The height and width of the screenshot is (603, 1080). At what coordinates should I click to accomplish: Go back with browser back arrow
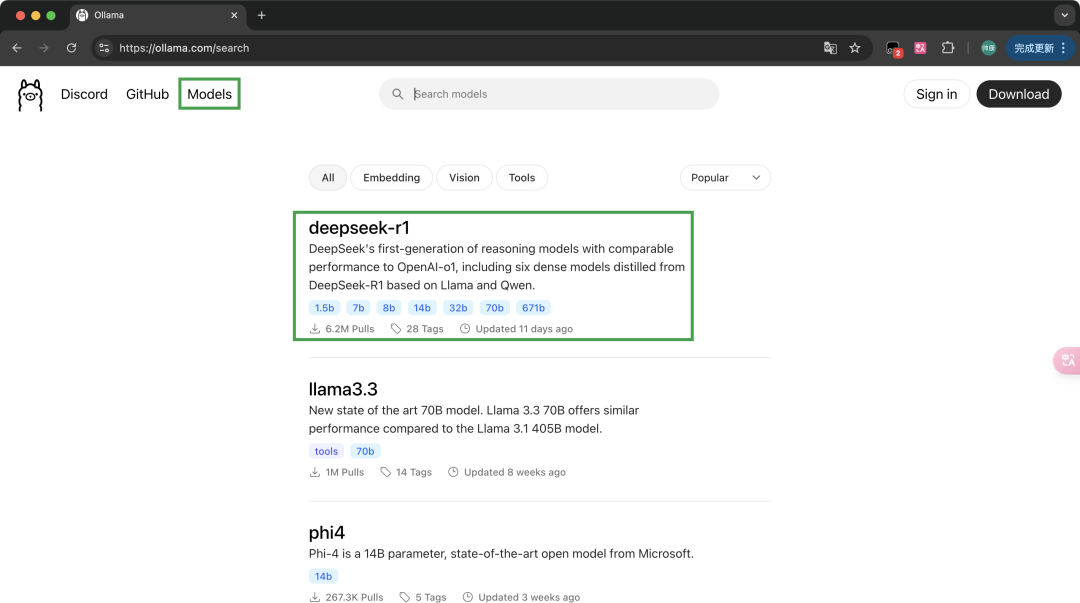coord(17,48)
